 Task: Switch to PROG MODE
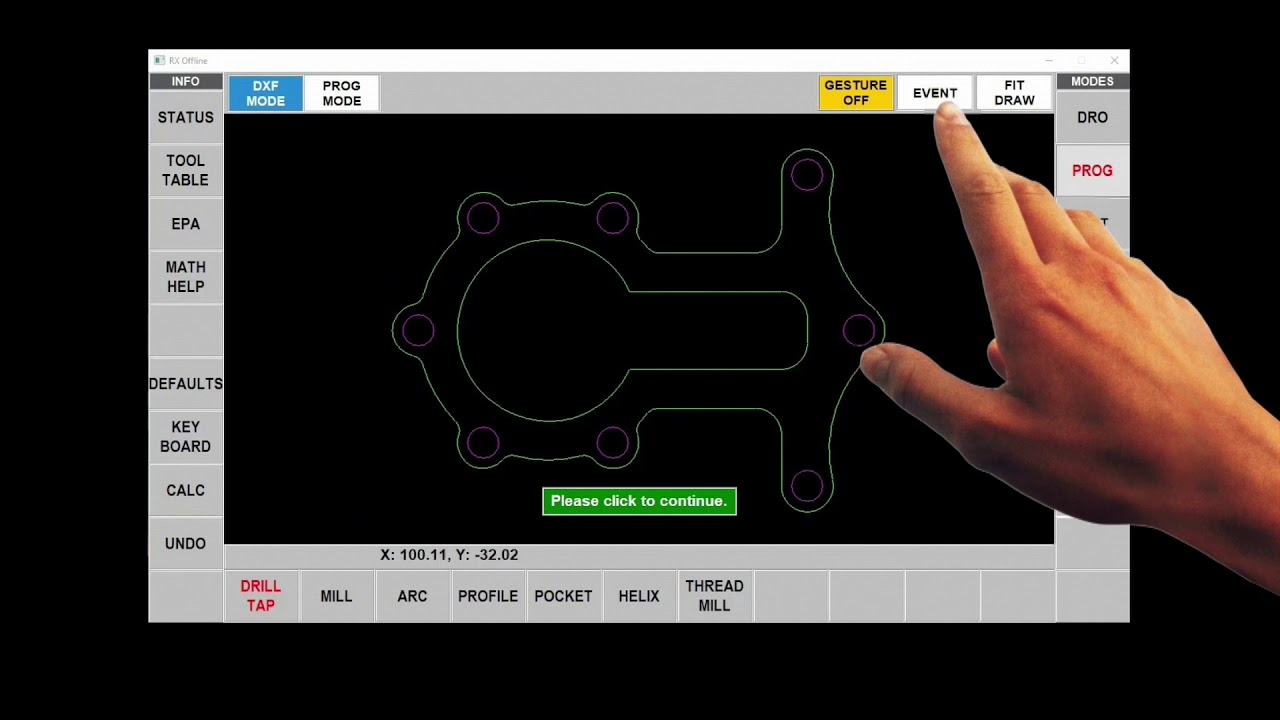[341, 93]
